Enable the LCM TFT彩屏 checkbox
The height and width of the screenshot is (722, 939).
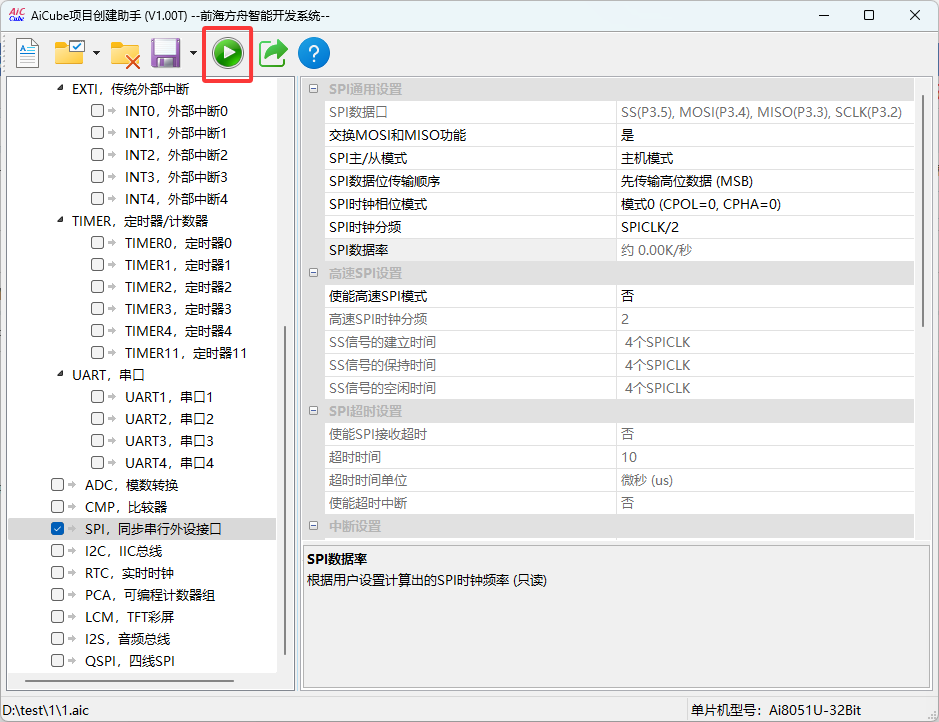[x=57, y=617]
